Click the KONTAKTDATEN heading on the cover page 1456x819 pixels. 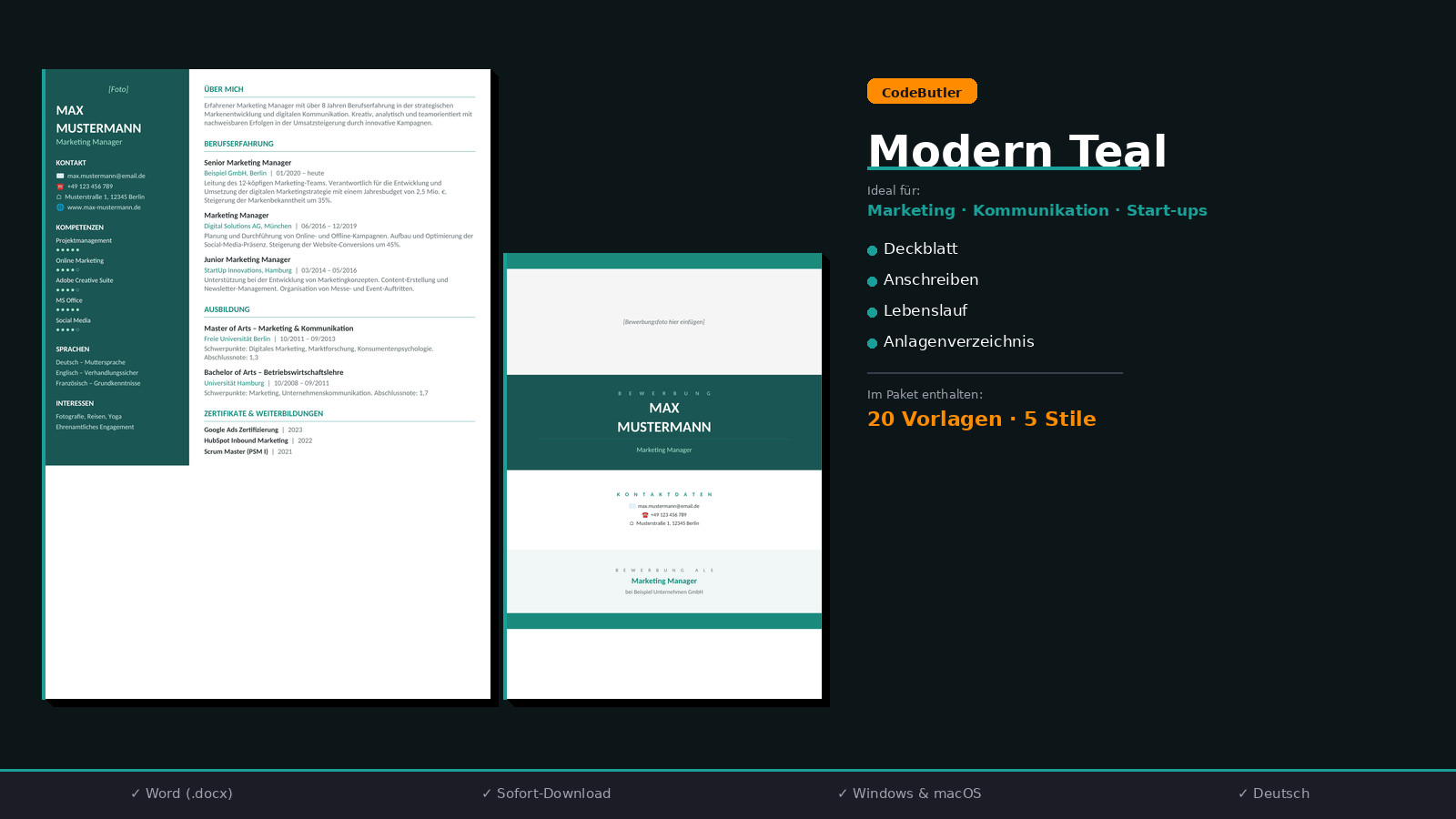pyautogui.click(x=663, y=494)
